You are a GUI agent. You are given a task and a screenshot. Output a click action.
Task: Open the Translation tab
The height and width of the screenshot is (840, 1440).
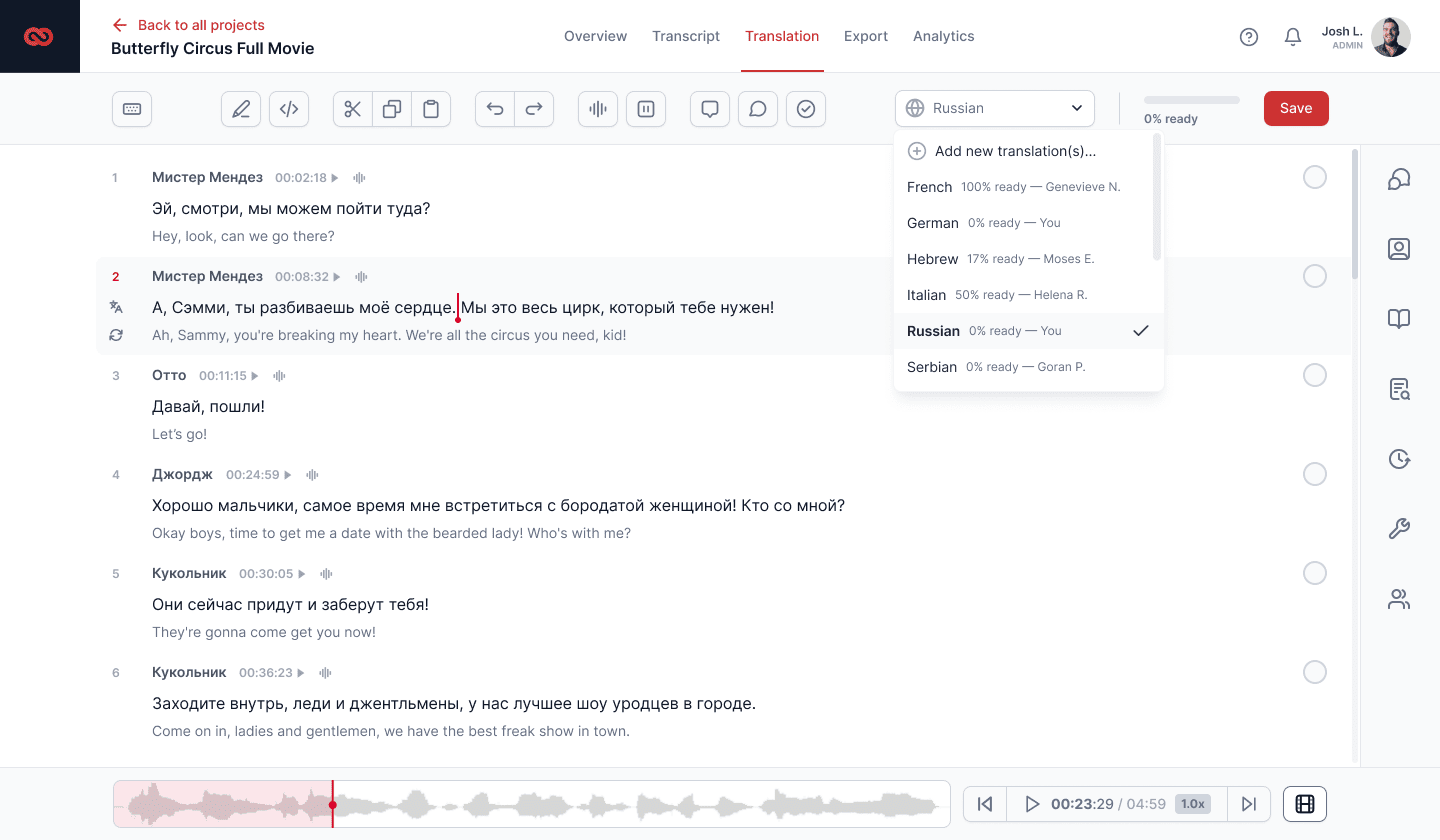tap(782, 36)
